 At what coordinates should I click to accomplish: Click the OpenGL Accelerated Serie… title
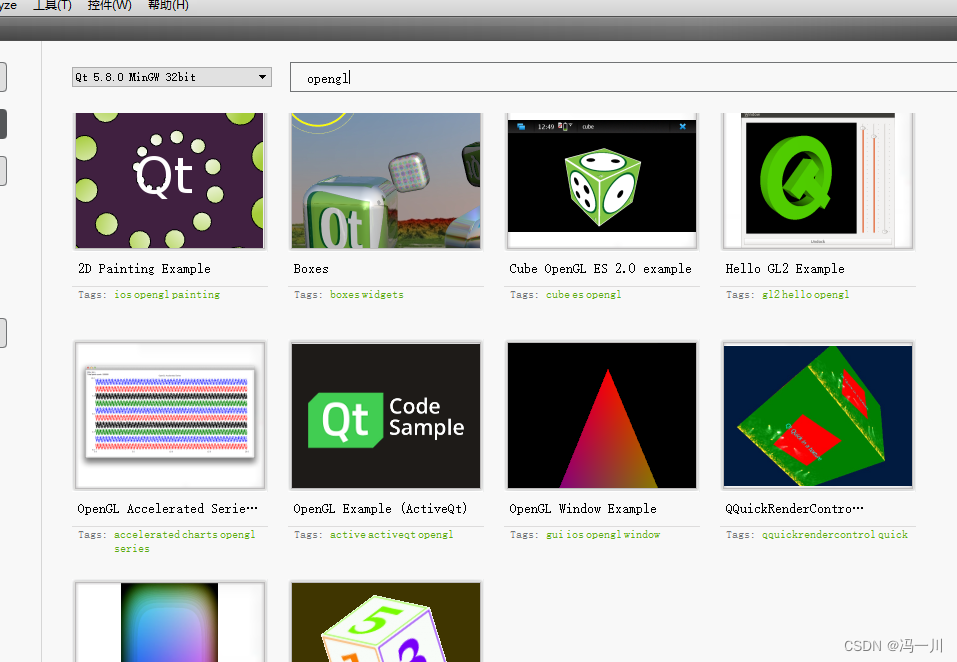tap(167, 509)
